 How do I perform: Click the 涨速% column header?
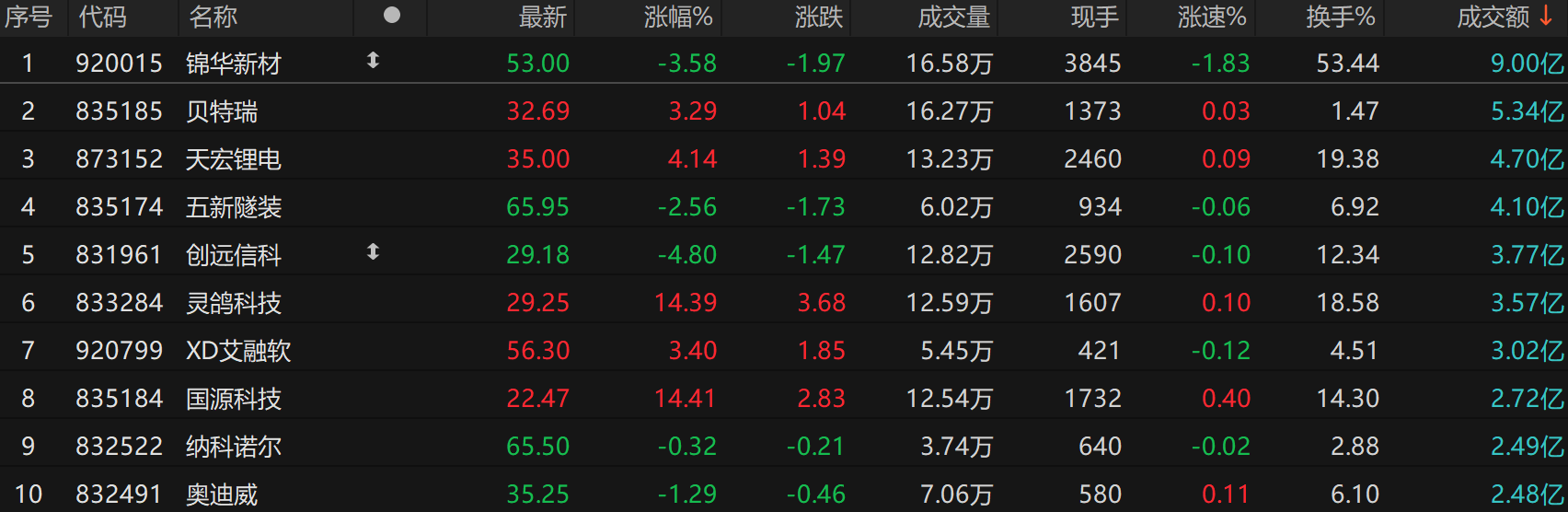click(x=1212, y=17)
